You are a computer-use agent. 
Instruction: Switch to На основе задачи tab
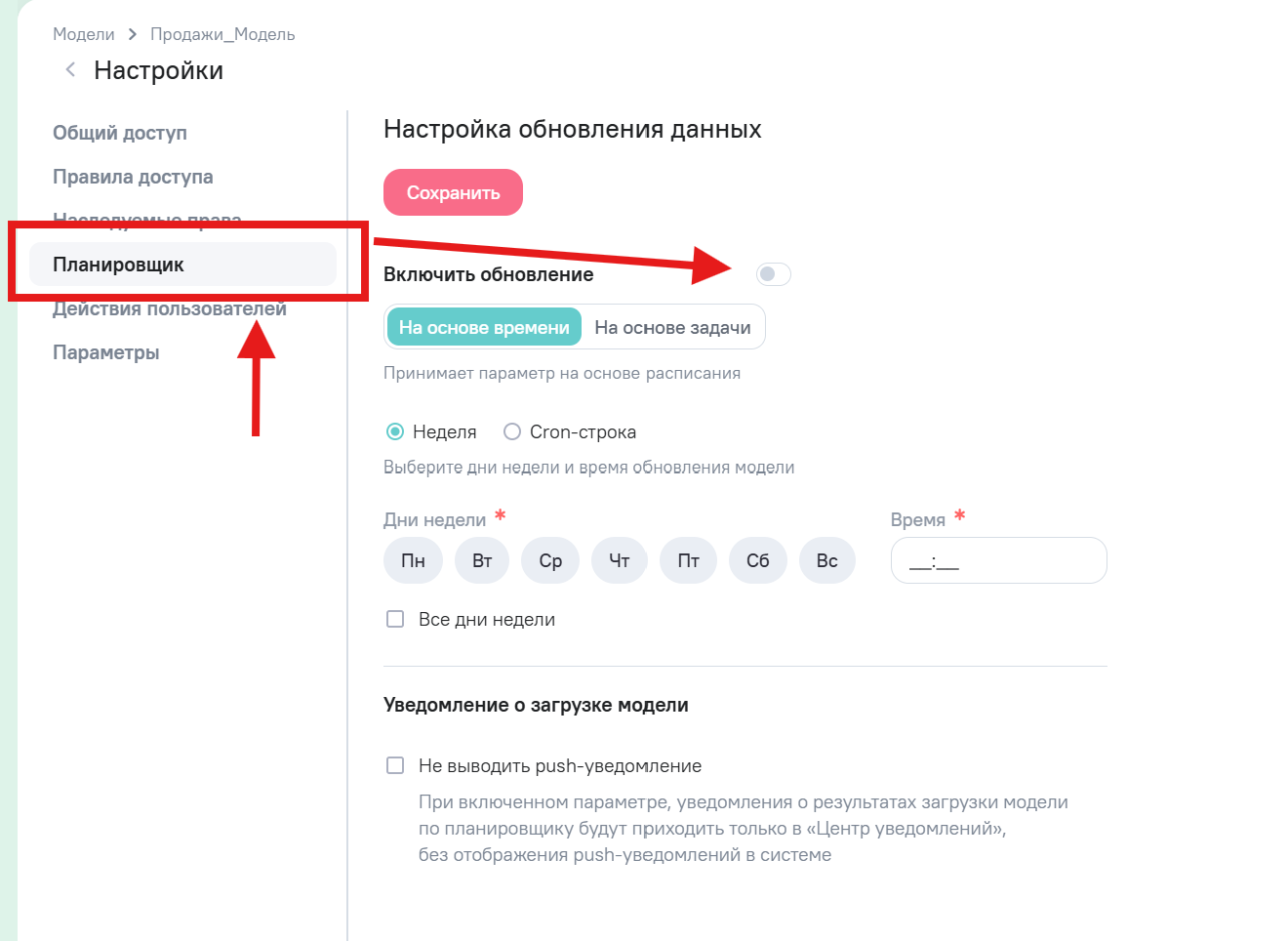click(x=672, y=327)
